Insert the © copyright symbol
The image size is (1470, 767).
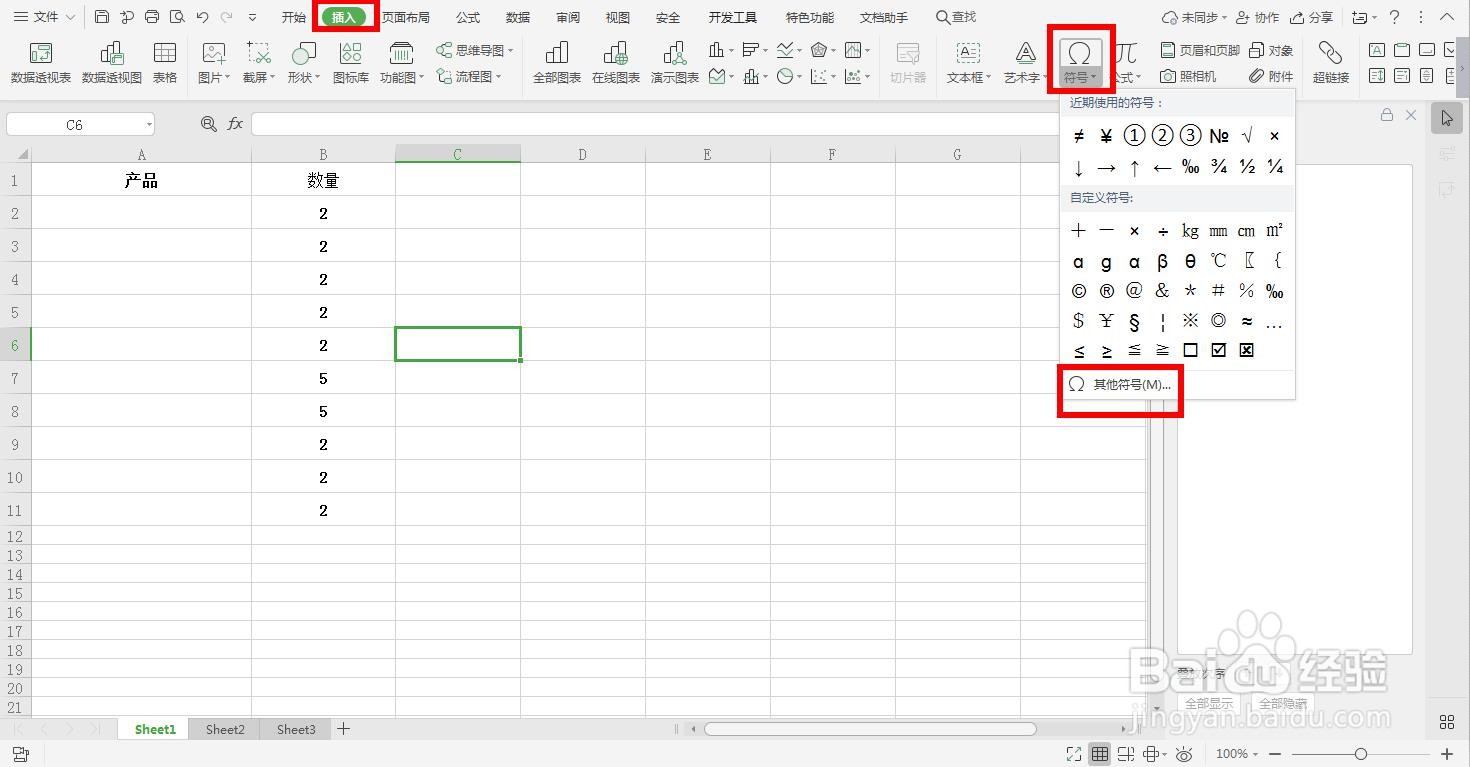click(1078, 291)
